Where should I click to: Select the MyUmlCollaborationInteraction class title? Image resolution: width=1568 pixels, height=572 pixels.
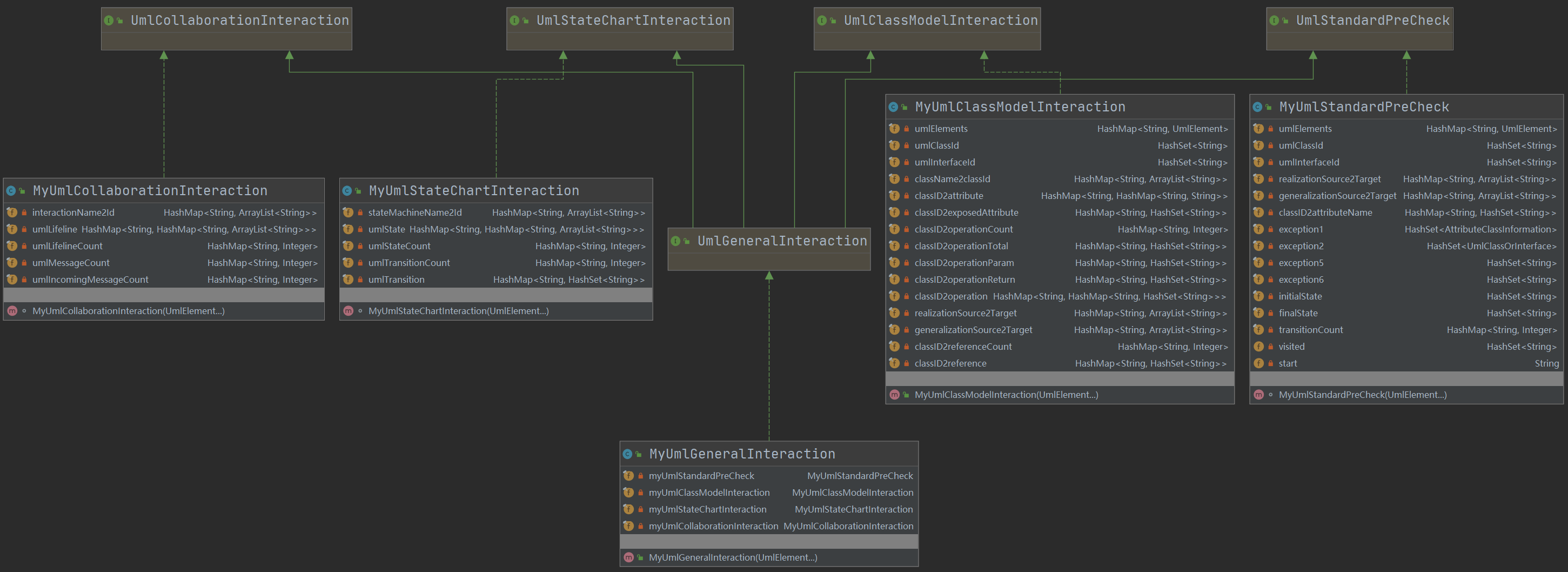coord(150,191)
